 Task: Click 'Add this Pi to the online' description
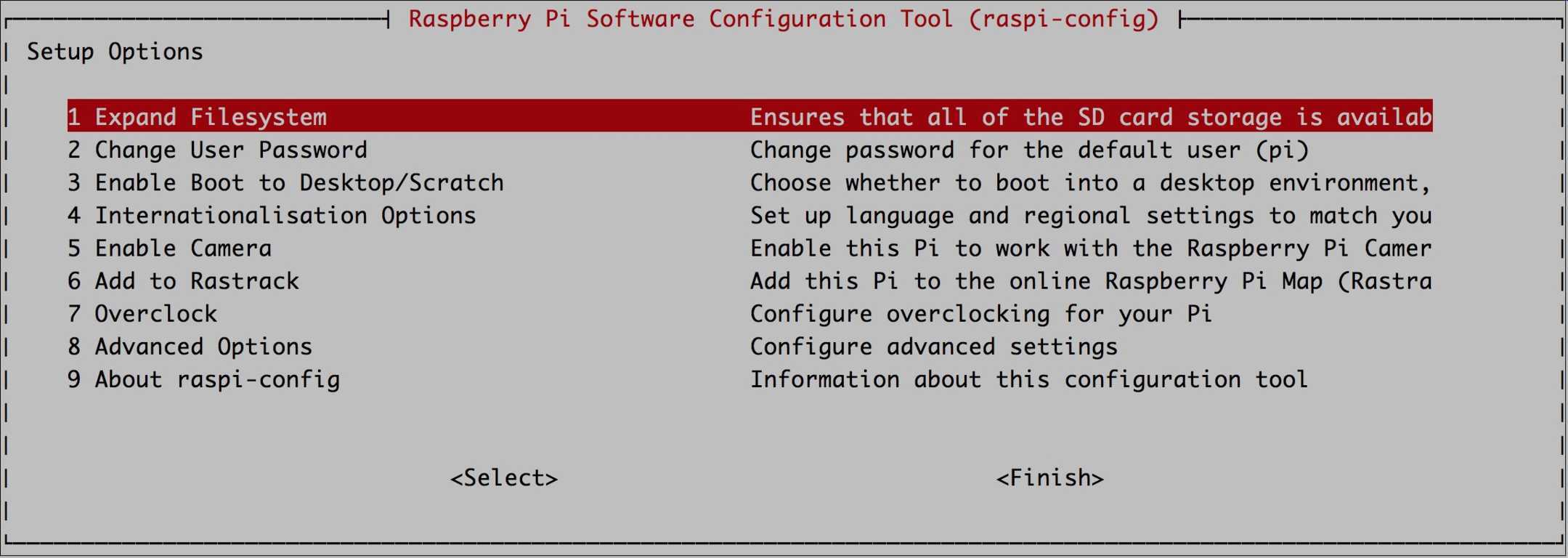920,280
